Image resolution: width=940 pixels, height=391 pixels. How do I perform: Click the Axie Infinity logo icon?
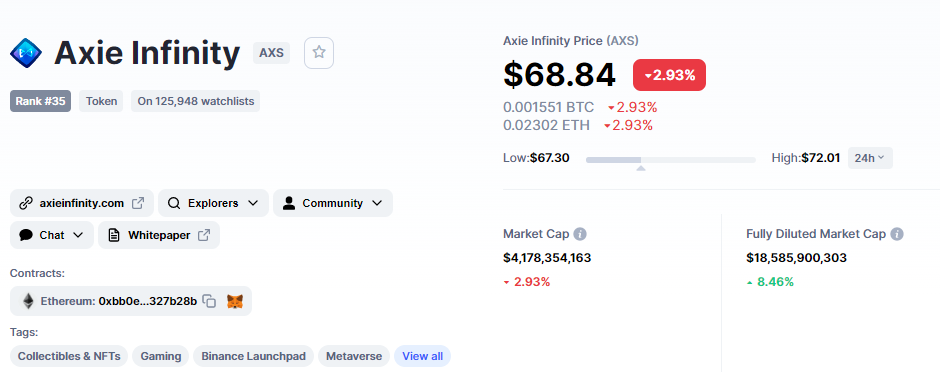[x=26, y=53]
